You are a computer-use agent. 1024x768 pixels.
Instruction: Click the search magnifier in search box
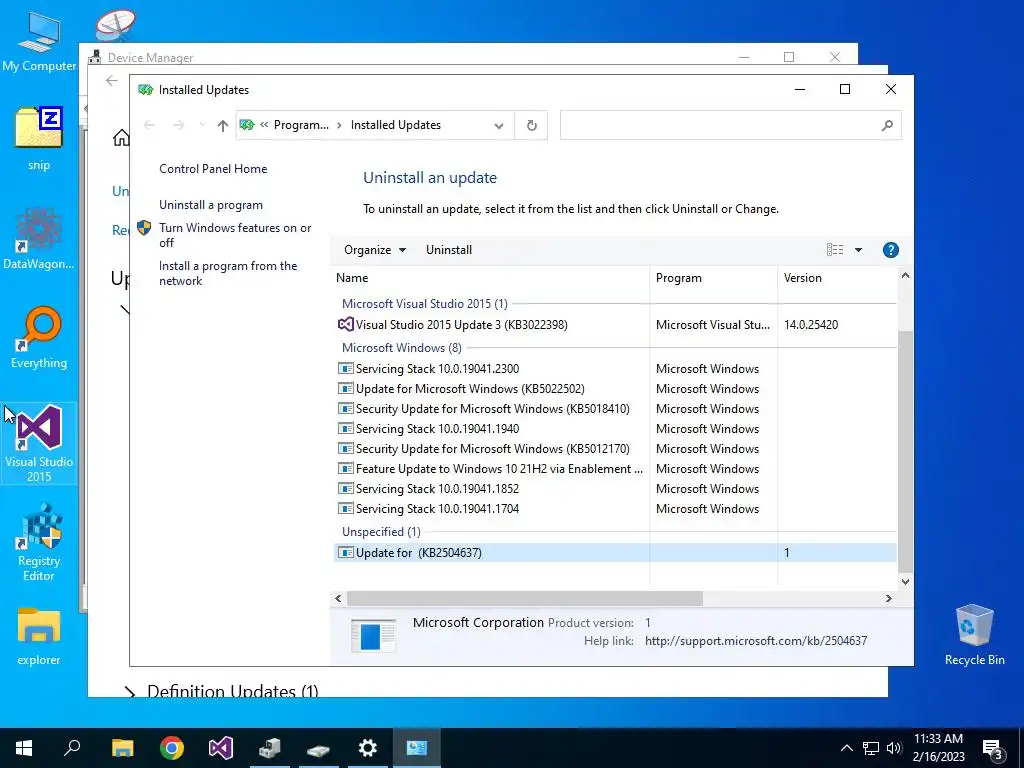(887, 125)
